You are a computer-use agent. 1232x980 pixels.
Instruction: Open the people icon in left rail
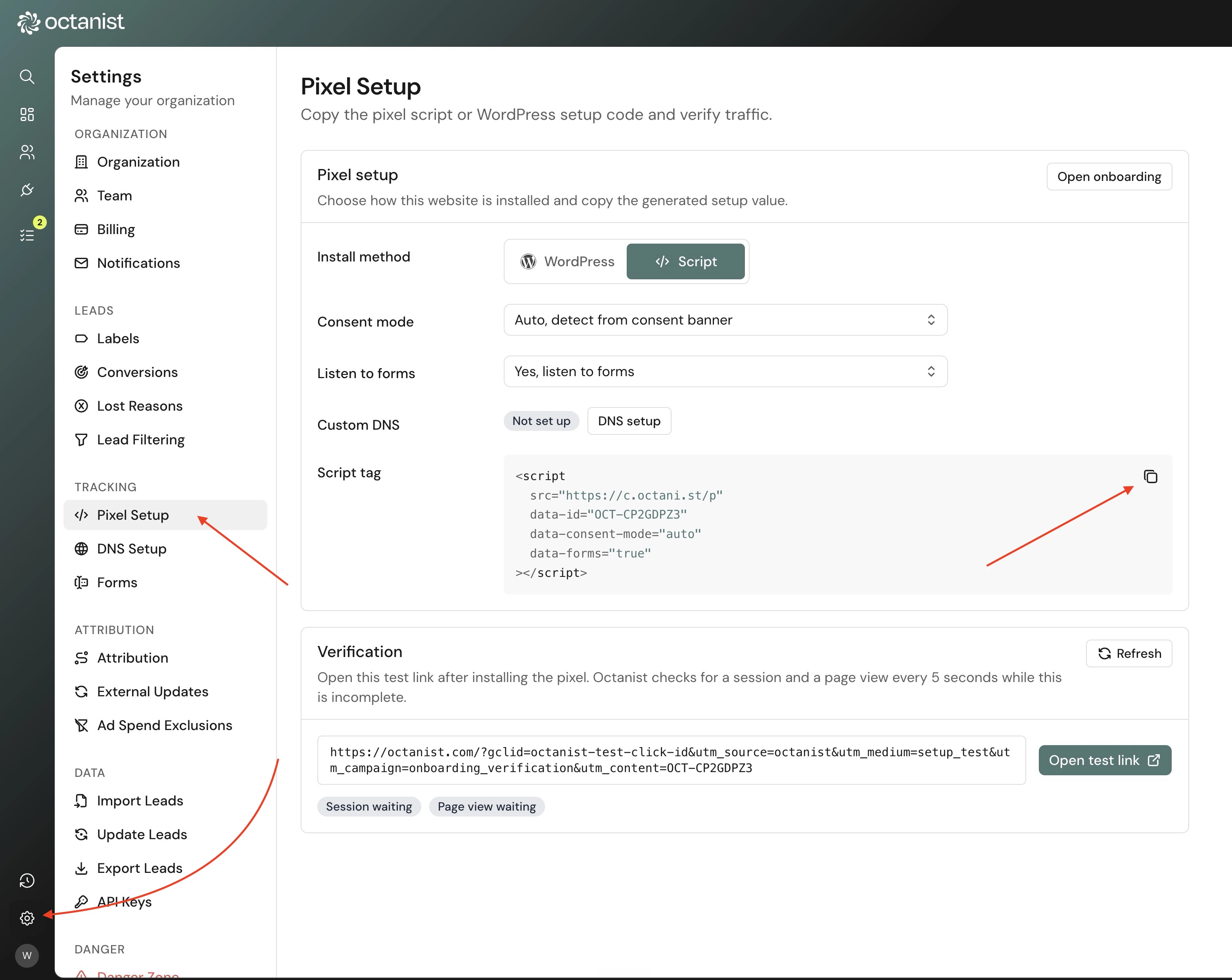(27, 152)
